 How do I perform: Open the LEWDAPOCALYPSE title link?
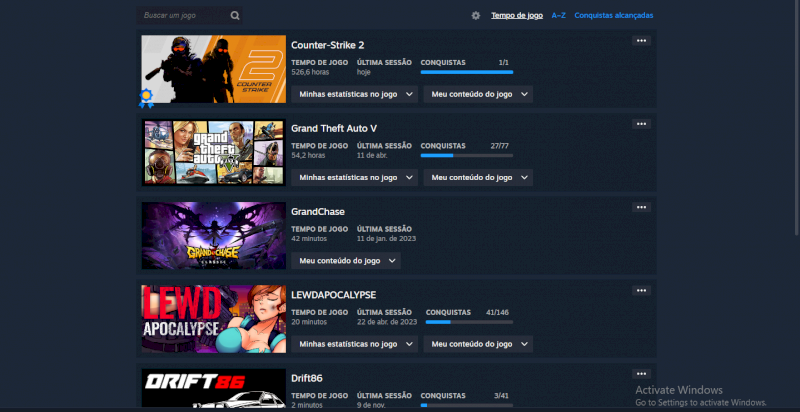[x=334, y=295]
